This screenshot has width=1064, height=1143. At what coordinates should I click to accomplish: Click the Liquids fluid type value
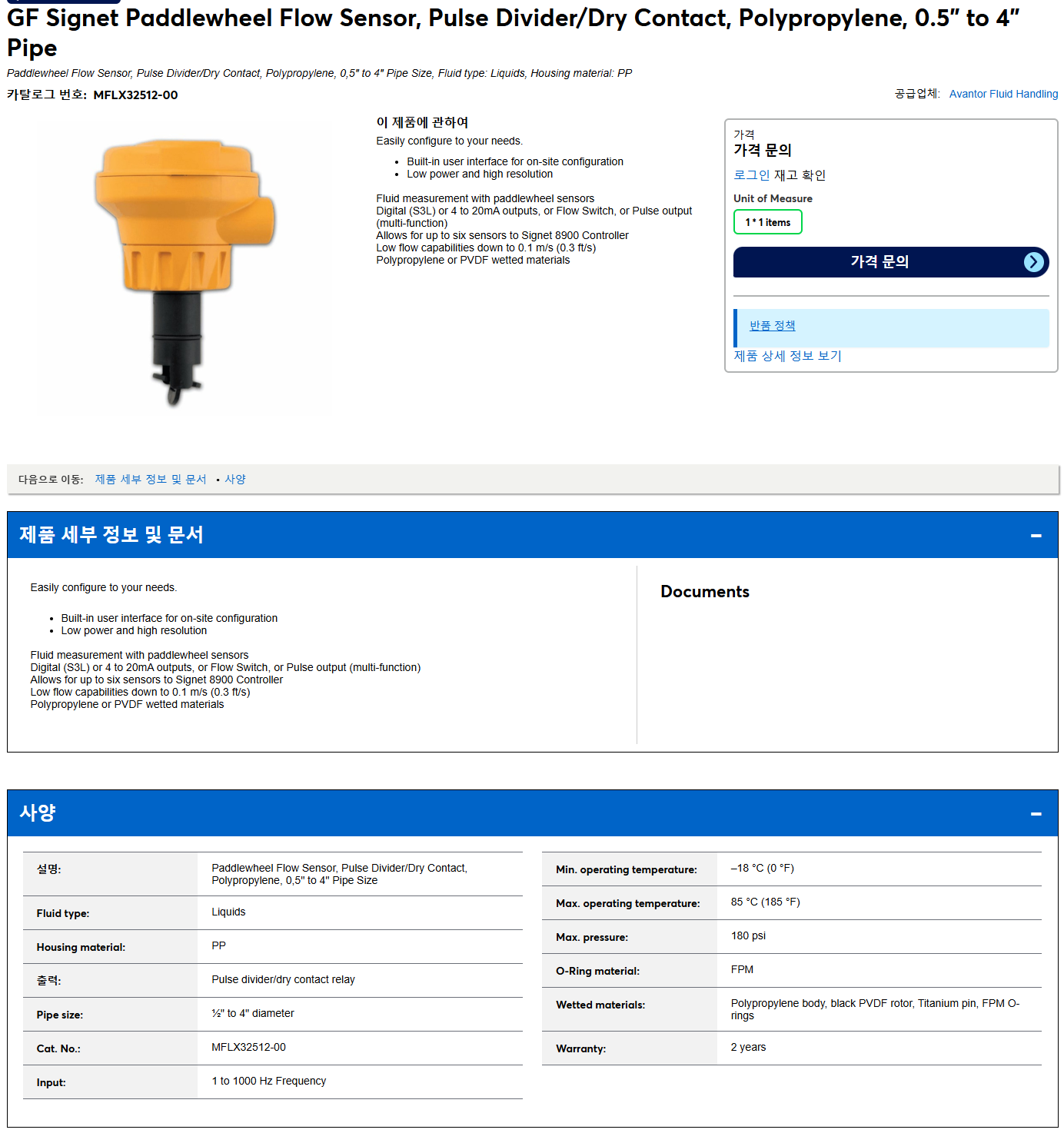coord(228,912)
